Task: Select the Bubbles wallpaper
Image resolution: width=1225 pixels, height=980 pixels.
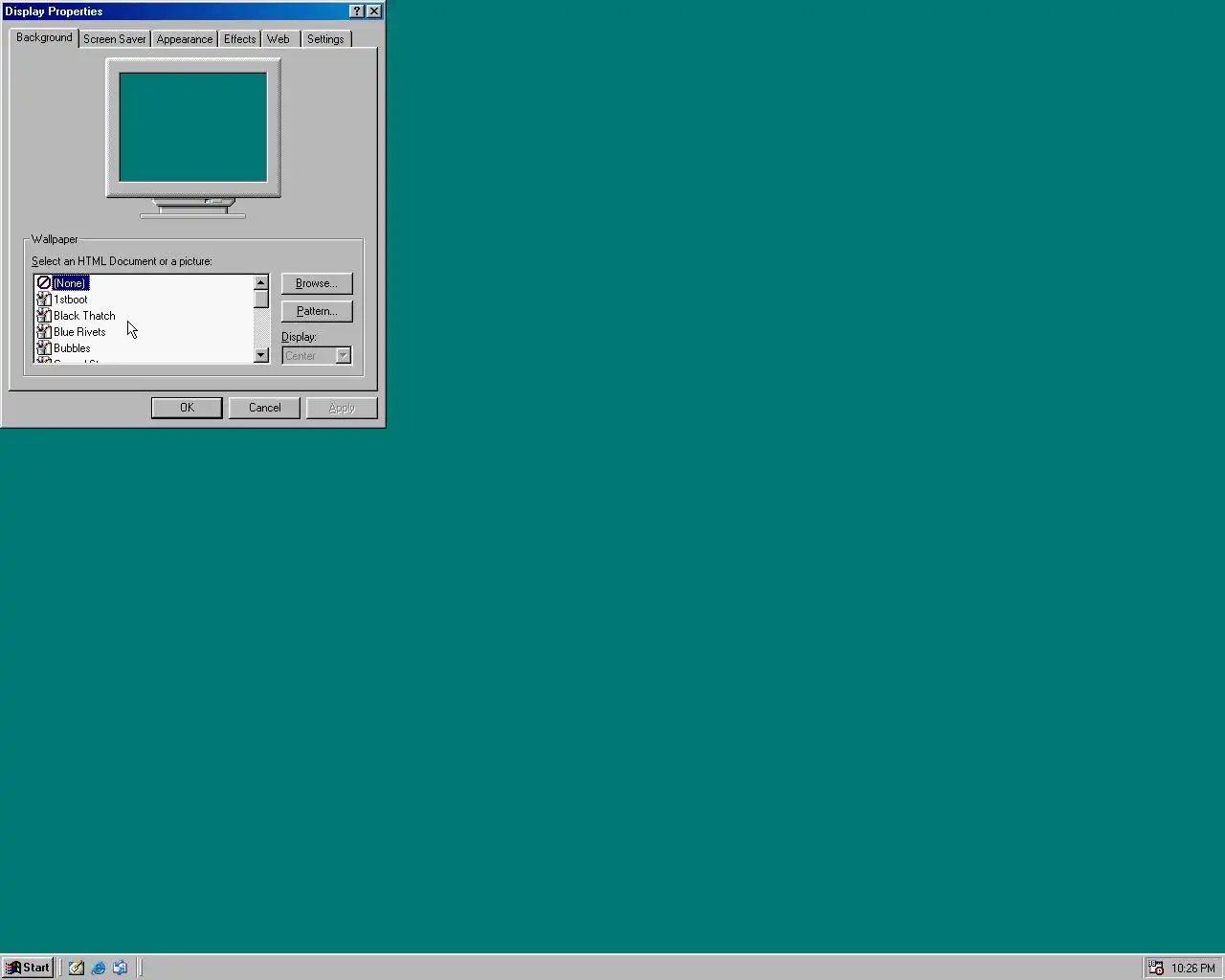Action: tap(72, 348)
